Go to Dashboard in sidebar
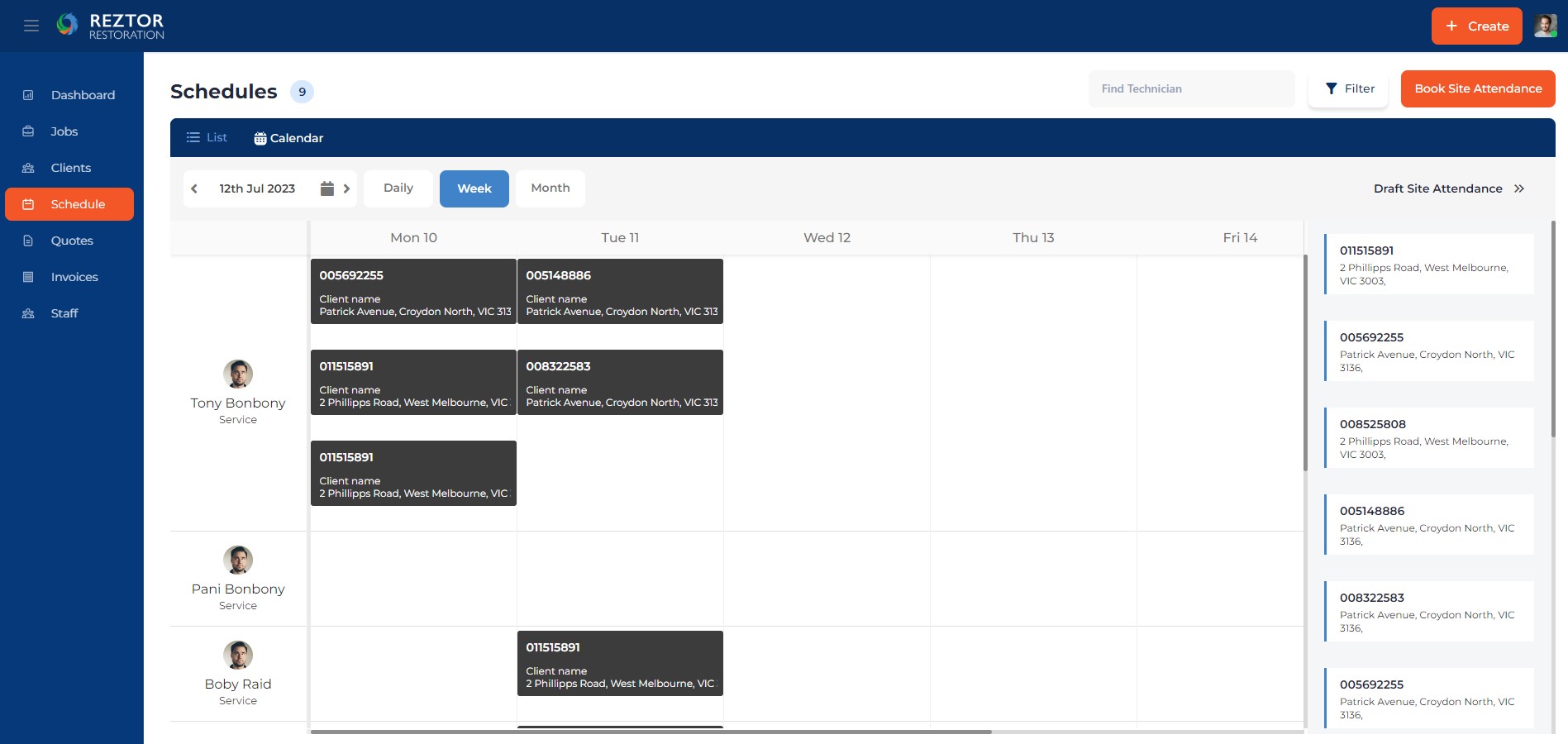 82,95
